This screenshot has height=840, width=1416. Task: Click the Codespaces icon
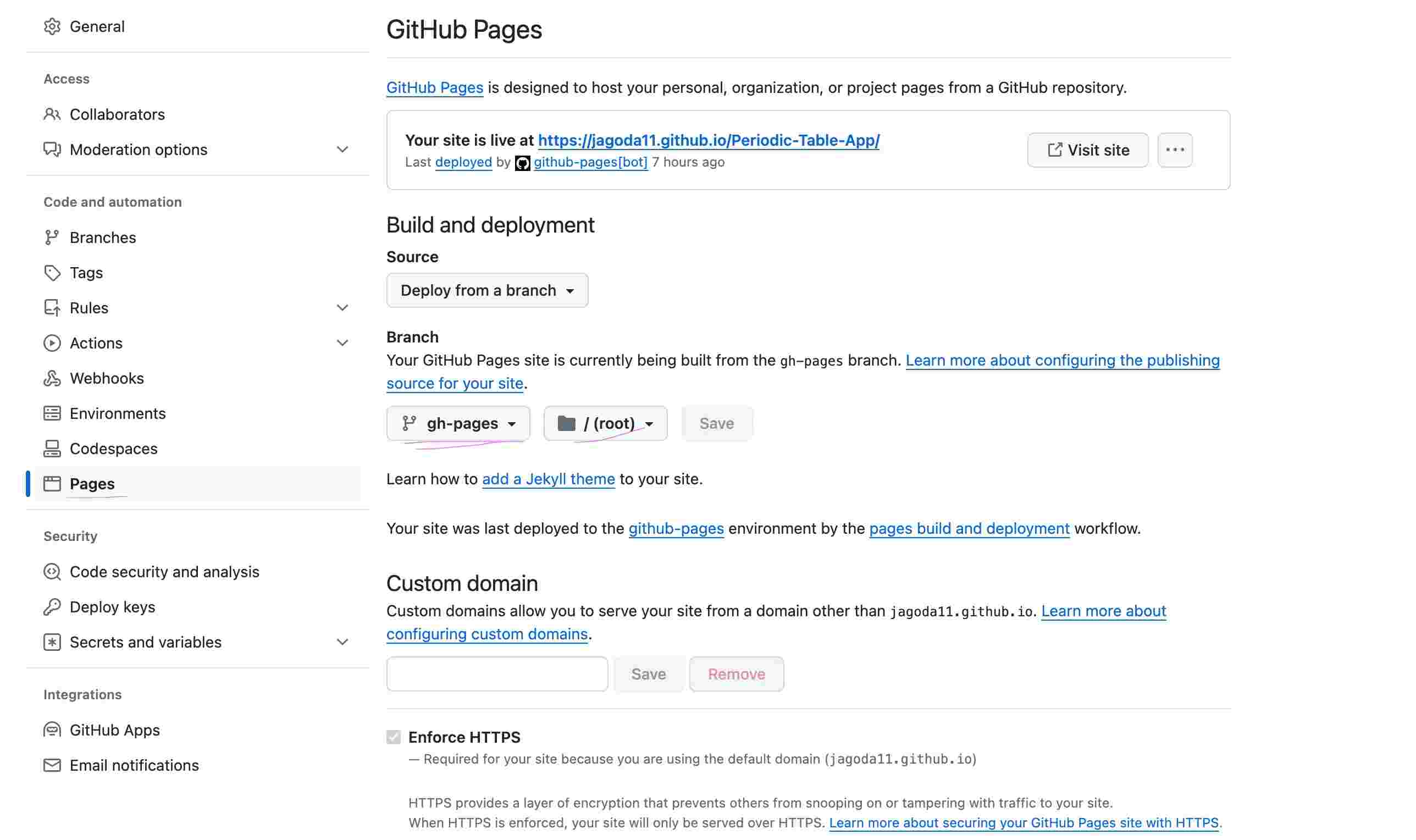(52, 448)
